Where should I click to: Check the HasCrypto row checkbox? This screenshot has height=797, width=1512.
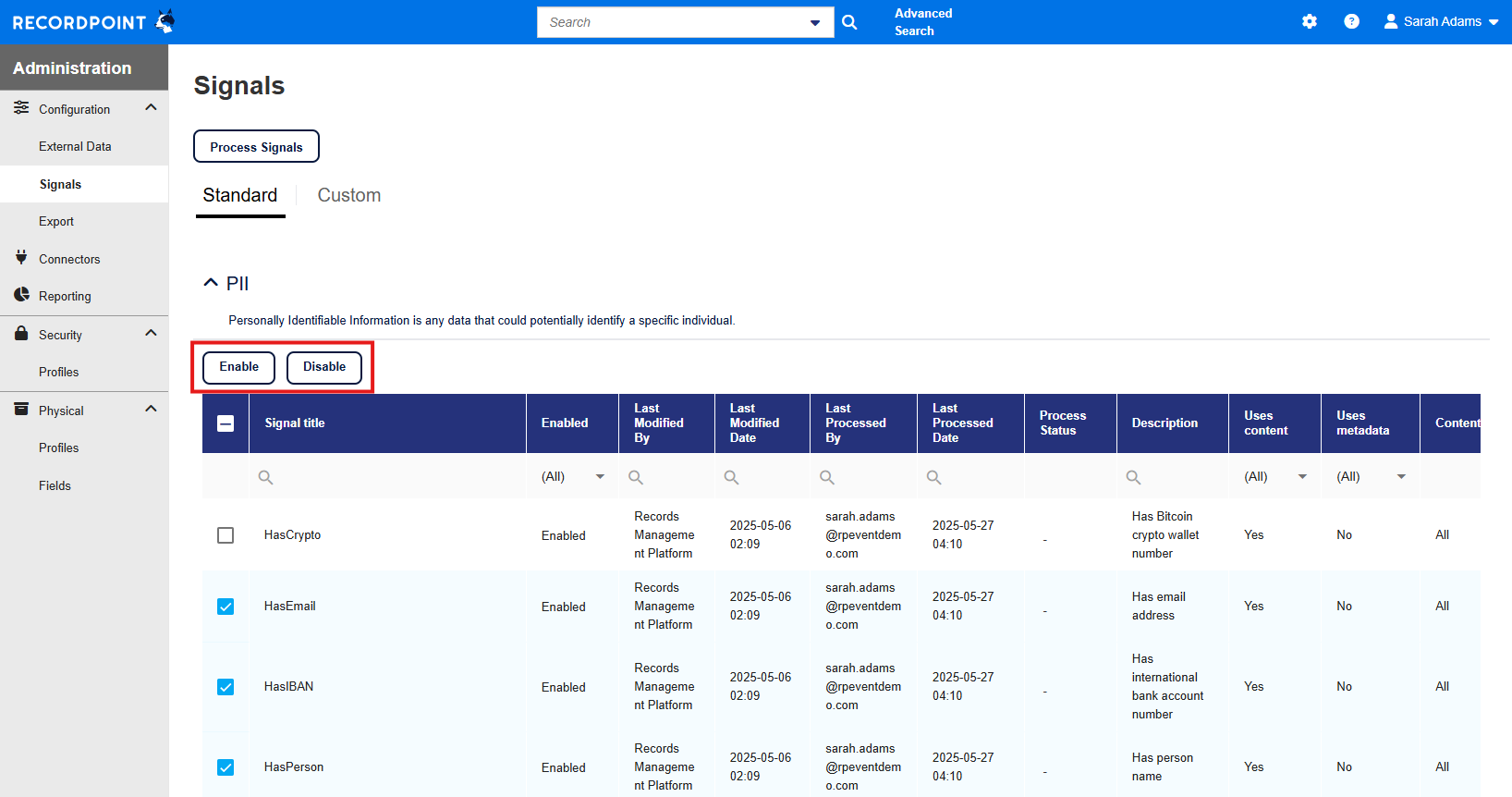tap(226, 535)
